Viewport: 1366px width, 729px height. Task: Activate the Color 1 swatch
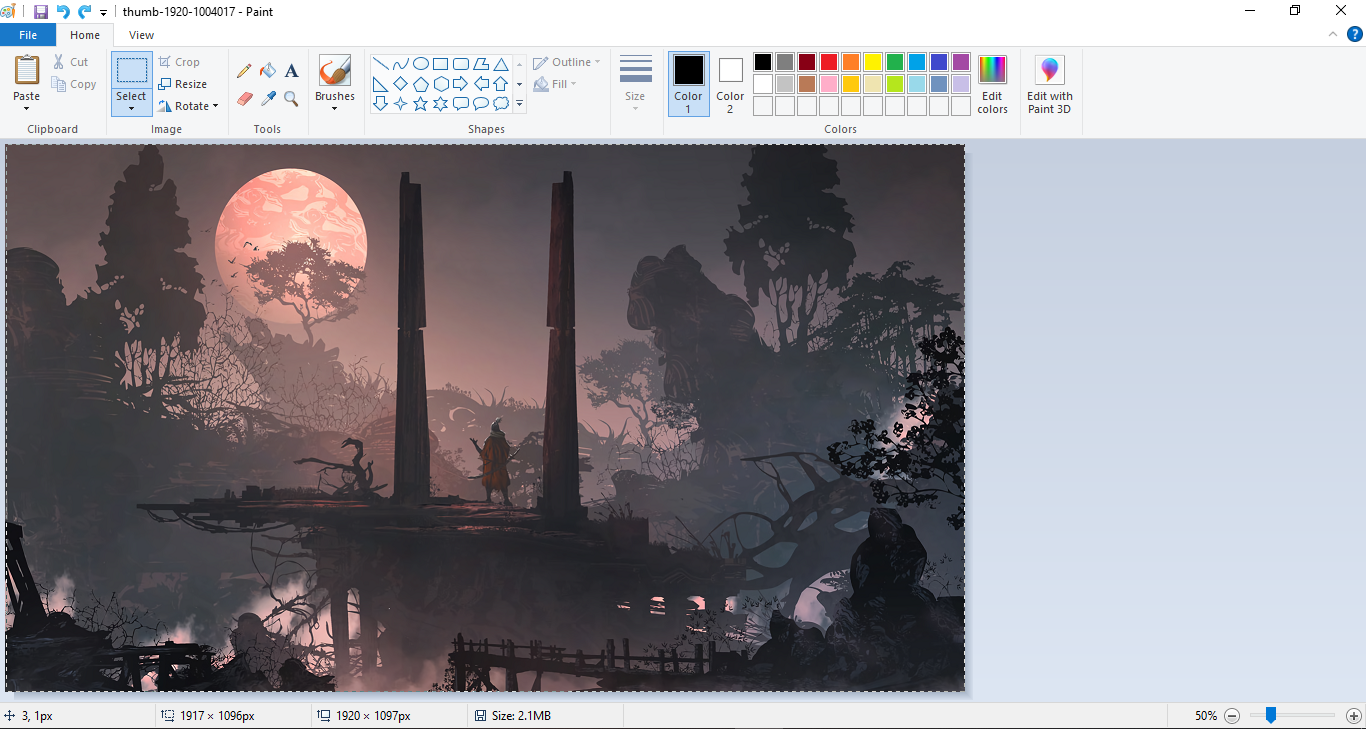(688, 83)
